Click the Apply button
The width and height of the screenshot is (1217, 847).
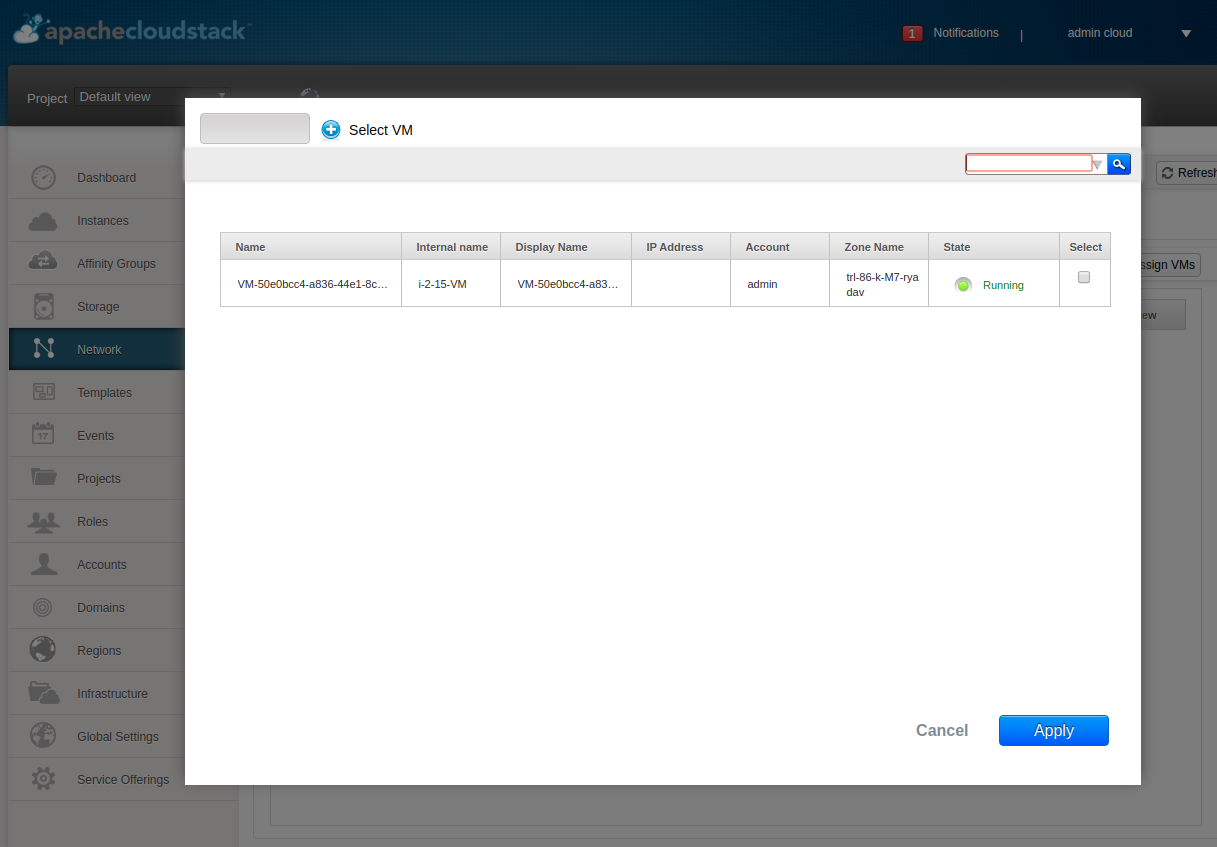(x=1054, y=730)
